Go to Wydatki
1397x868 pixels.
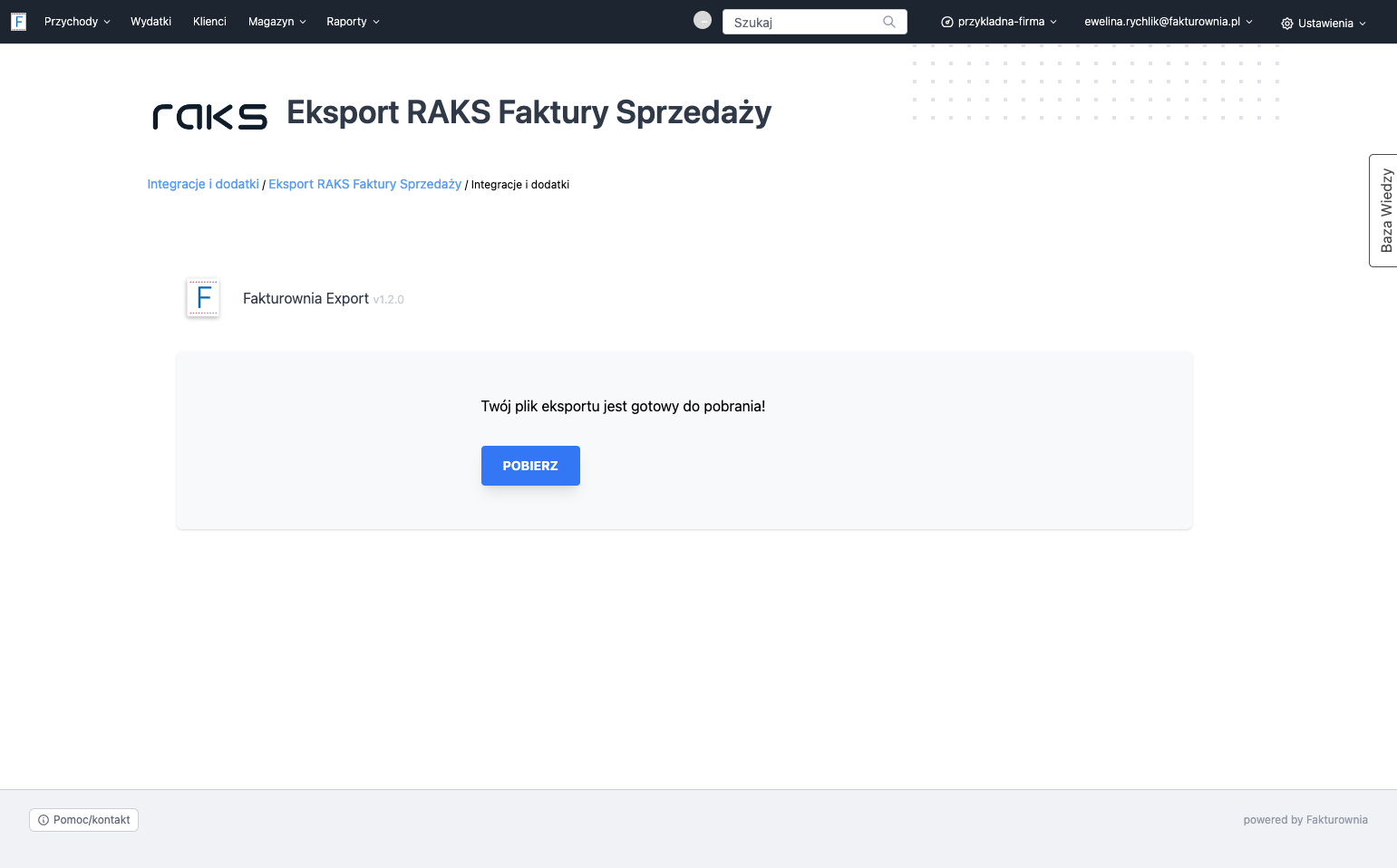point(150,22)
